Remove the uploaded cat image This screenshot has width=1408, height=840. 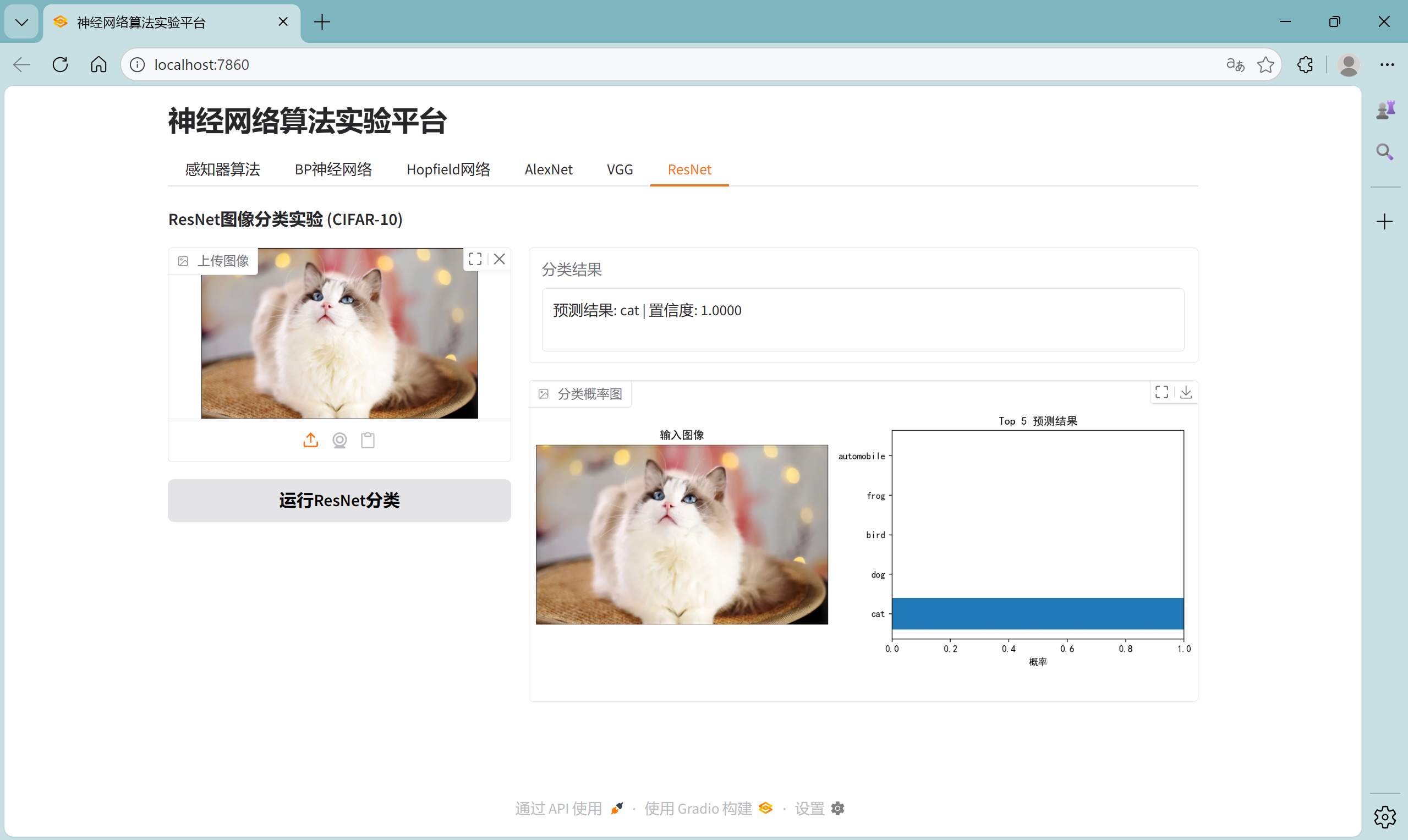click(500, 259)
